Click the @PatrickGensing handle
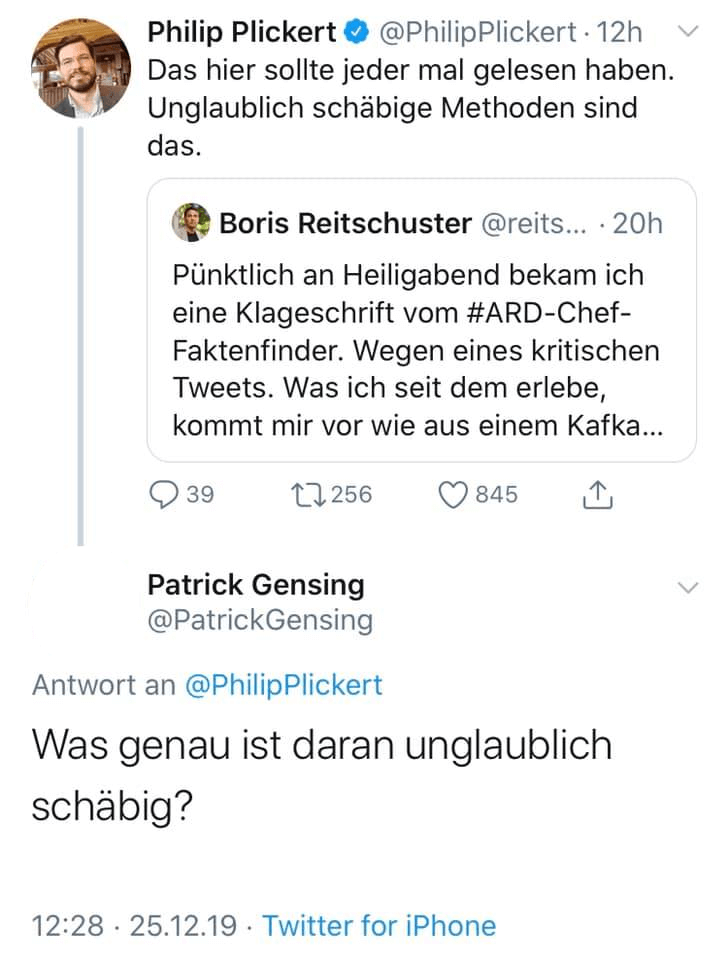This screenshot has width=728, height=960. coord(260,621)
